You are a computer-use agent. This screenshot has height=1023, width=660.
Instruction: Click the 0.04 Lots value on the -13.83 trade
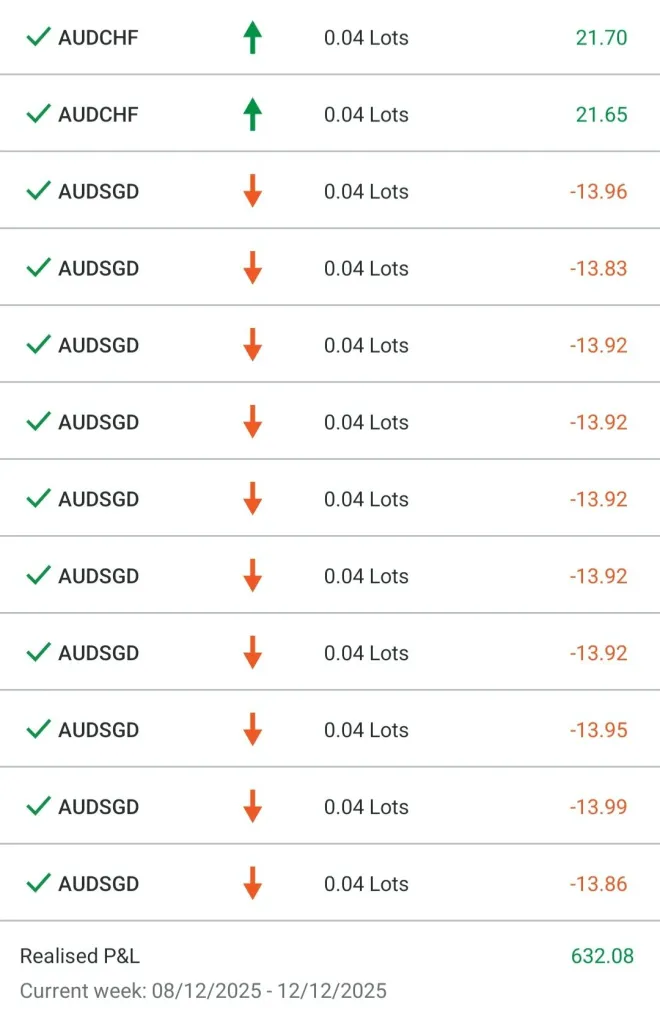[x=366, y=268]
